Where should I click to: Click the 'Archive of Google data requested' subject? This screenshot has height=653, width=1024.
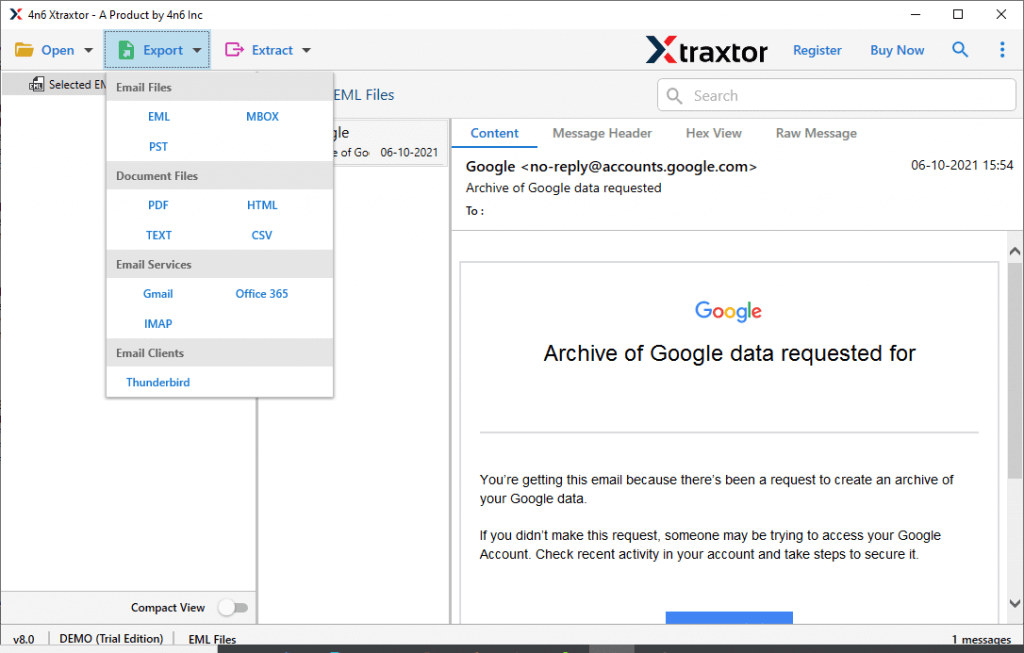click(x=564, y=188)
